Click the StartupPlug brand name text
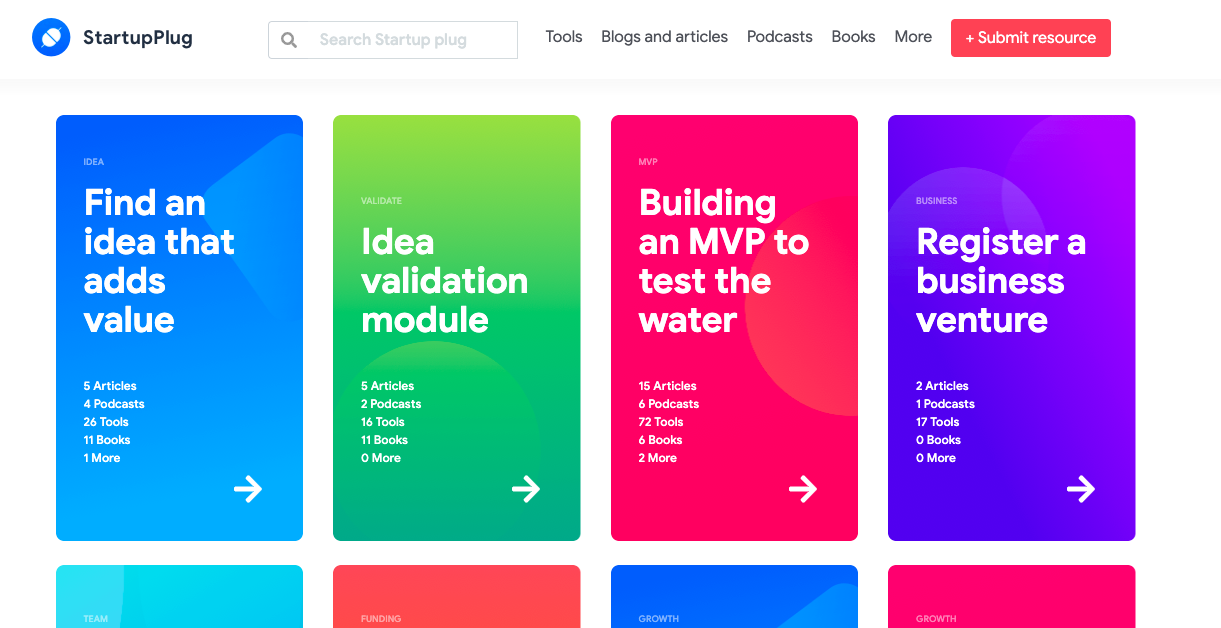The height and width of the screenshot is (628, 1221). point(137,38)
